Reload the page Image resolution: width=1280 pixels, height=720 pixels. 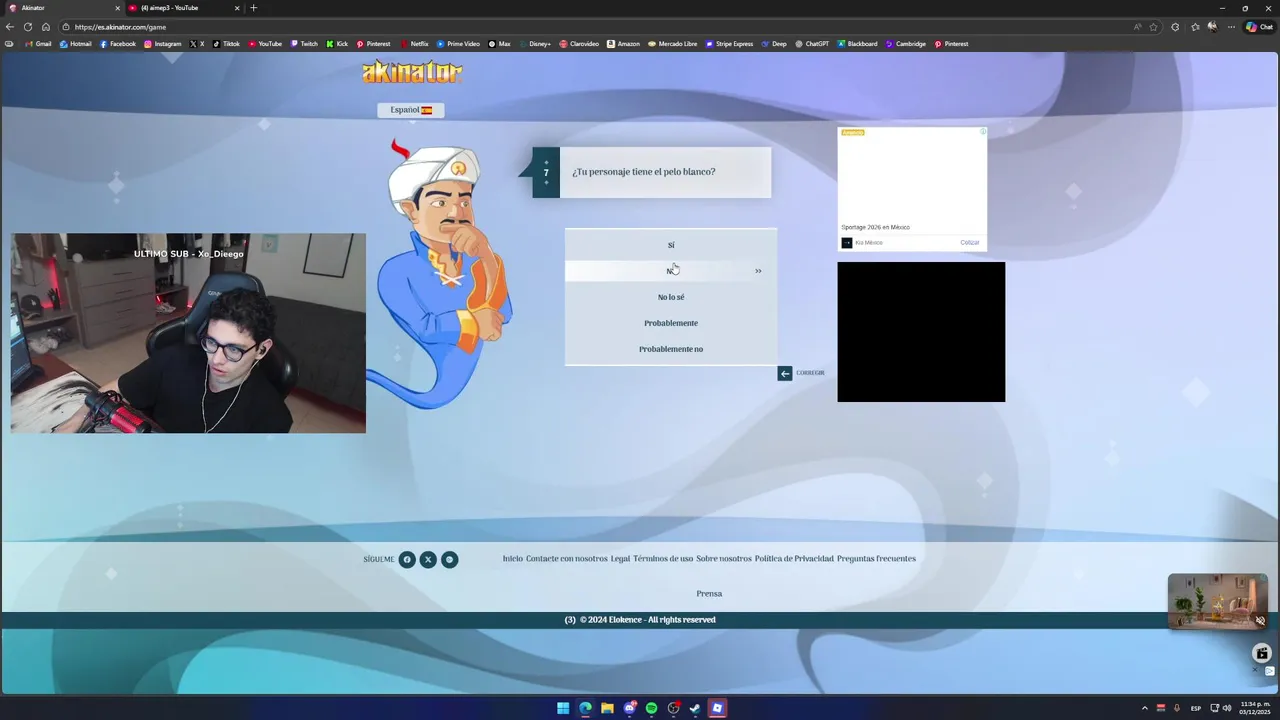pos(28,27)
